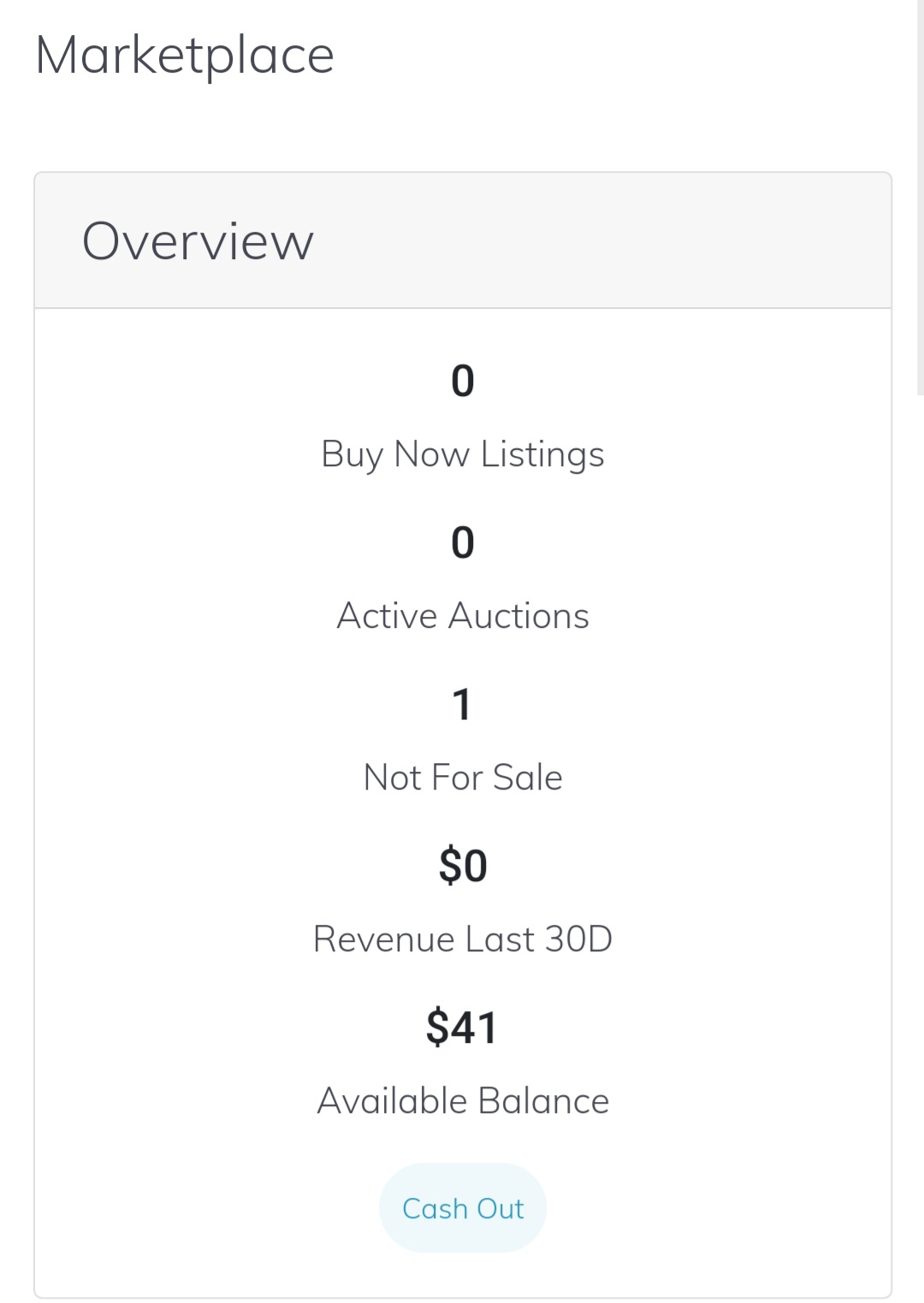Click the word 'Balance' in Available Balance
This screenshot has height=1303, width=924.
543,1101
